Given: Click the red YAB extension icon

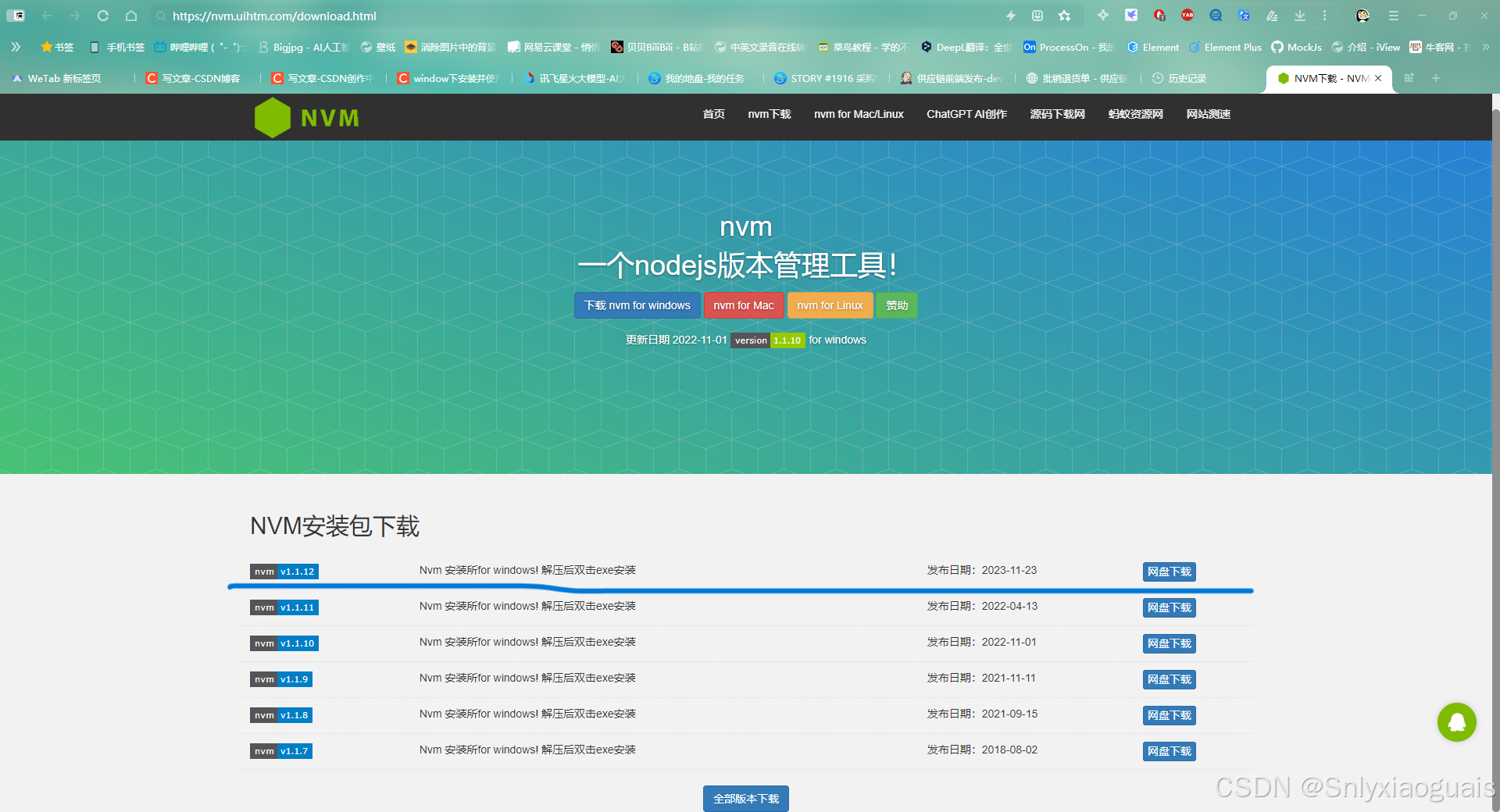Looking at the screenshot, I should (x=1187, y=16).
